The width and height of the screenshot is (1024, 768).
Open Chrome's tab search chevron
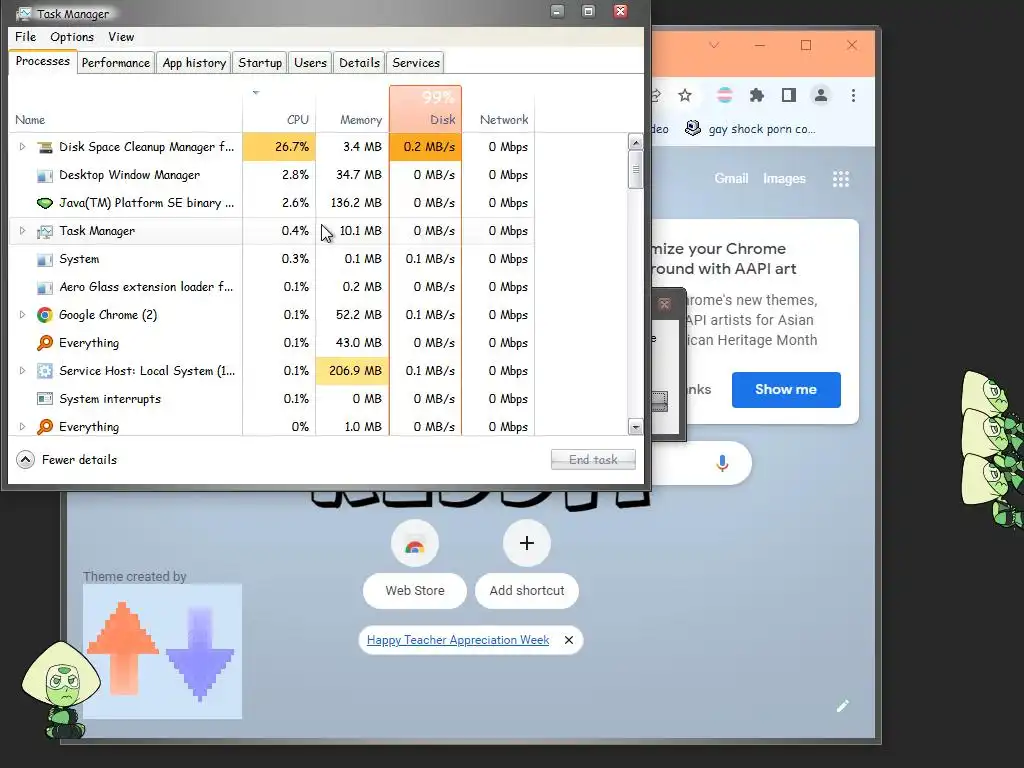[714, 45]
